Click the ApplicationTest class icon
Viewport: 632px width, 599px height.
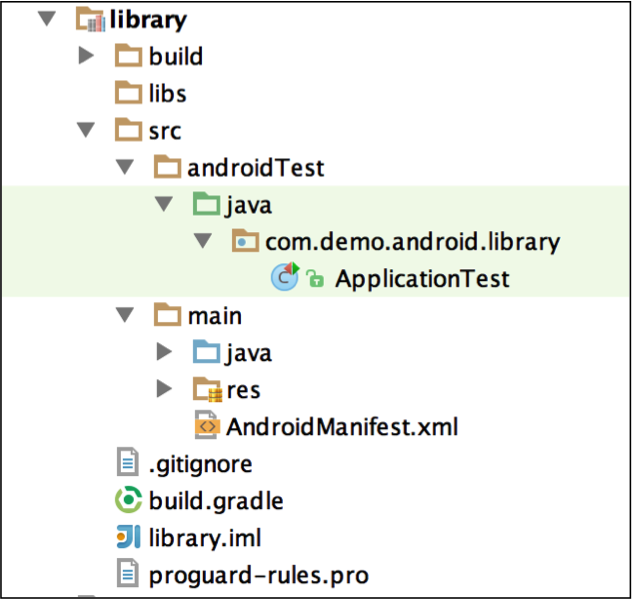click(x=285, y=278)
